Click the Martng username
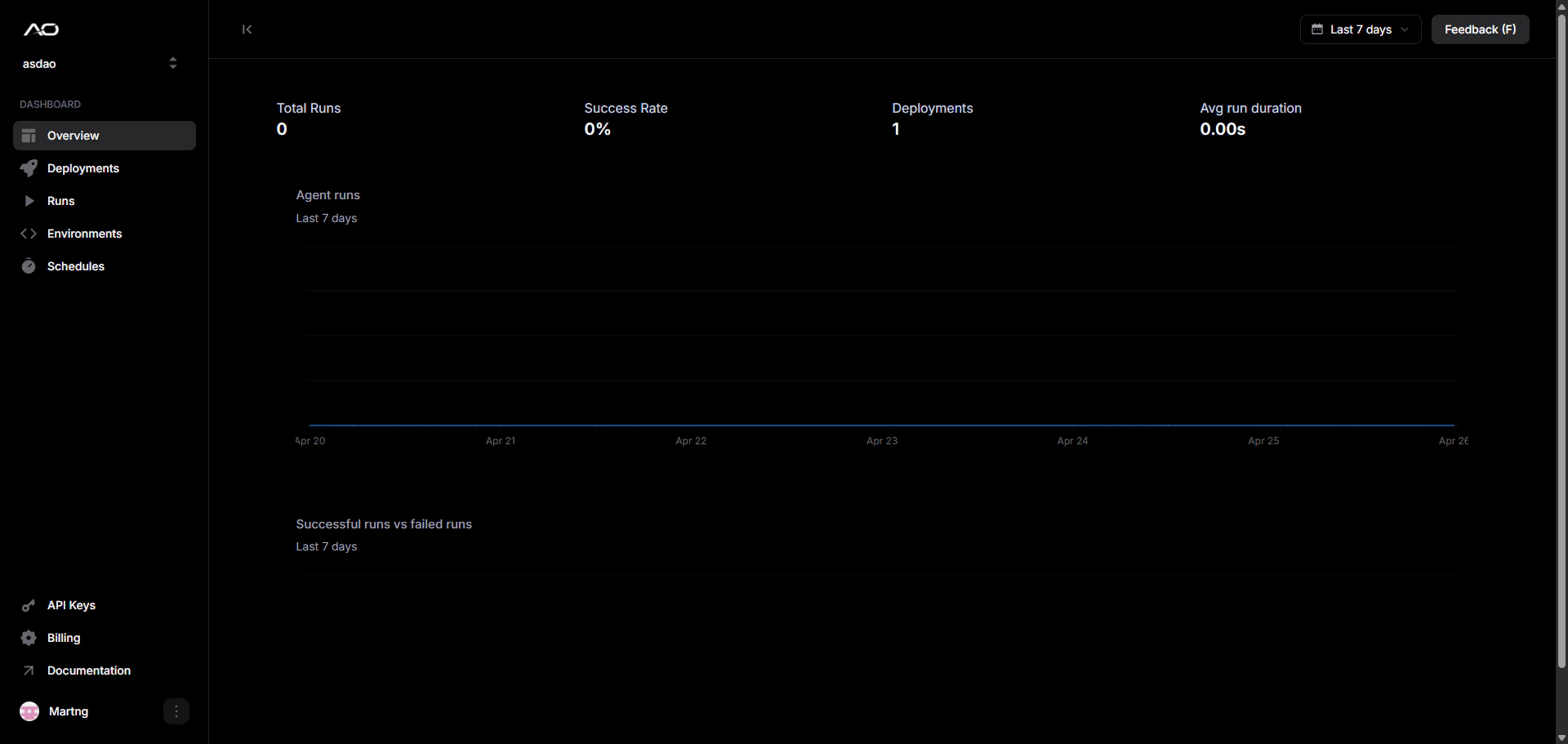Viewport: 1568px width, 744px height. pos(69,711)
